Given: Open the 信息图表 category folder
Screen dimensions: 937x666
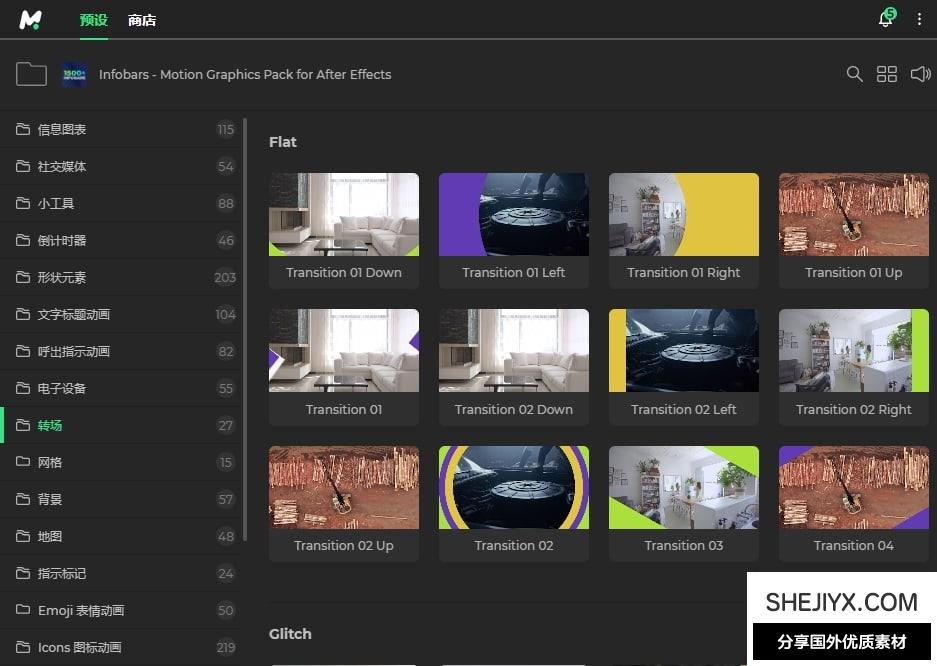Looking at the screenshot, I should point(62,129).
